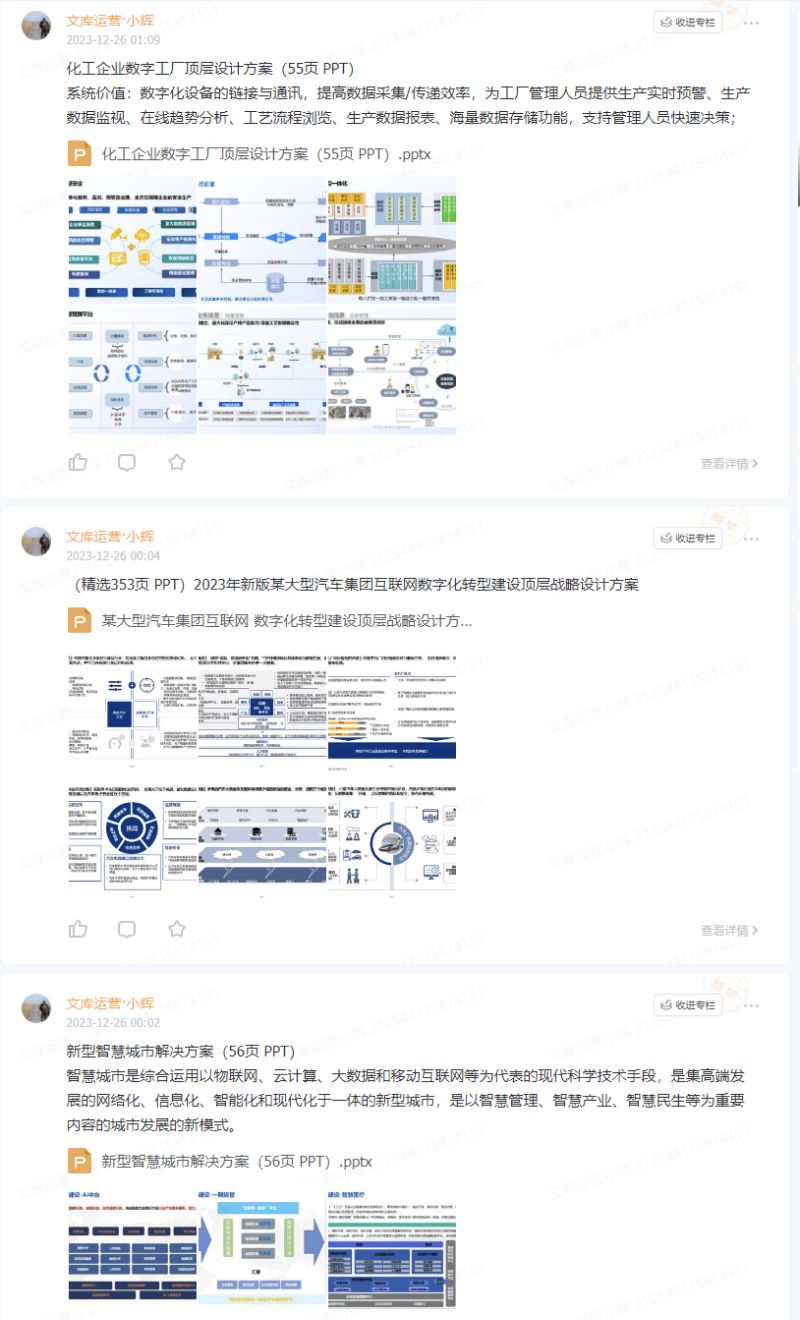The height and width of the screenshot is (1320, 800).
Task: Click the comment icon on the second post
Action: click(127, 928)
